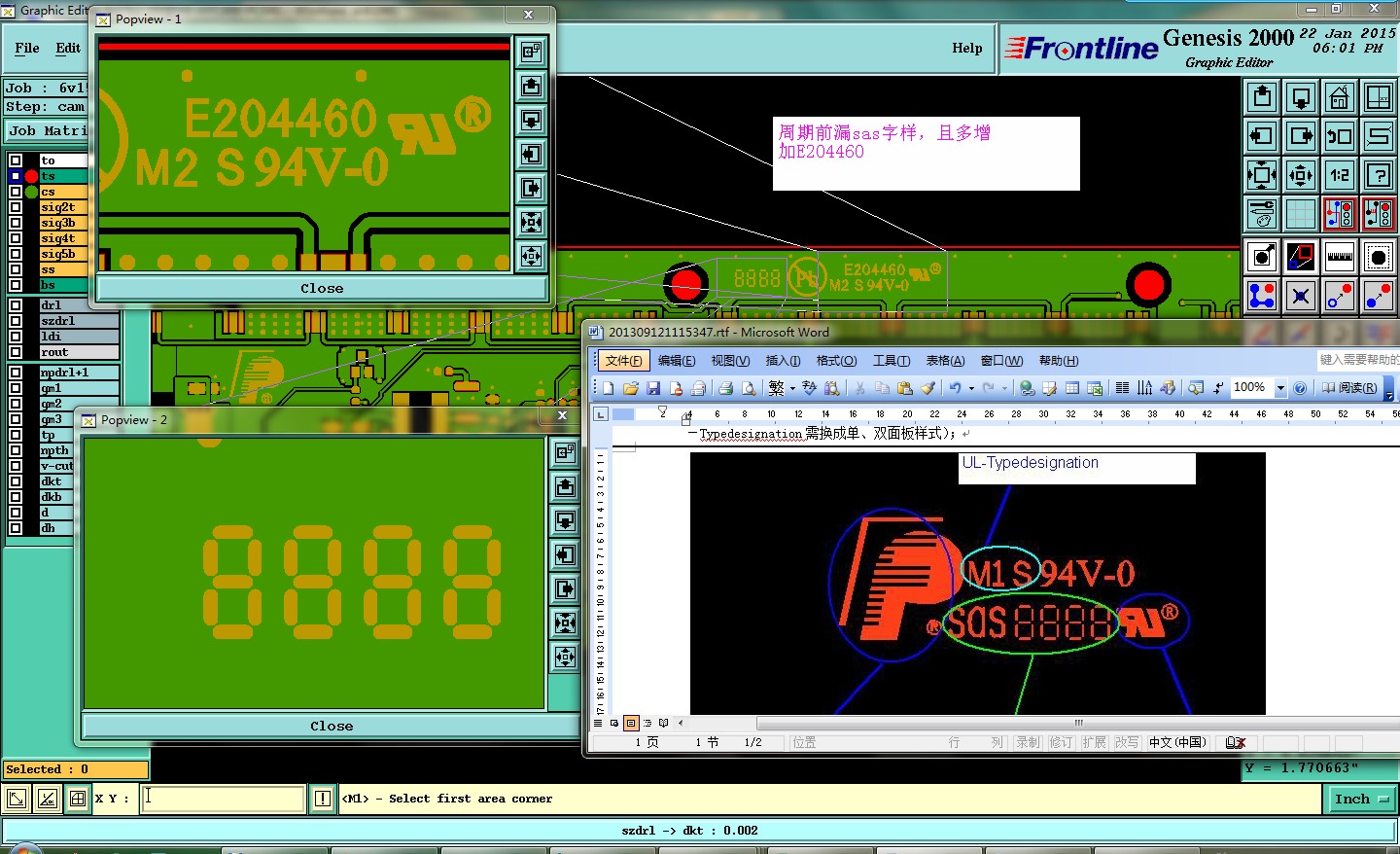
Task: Click the Selected : 0 status label
Action: coord(76,769)
